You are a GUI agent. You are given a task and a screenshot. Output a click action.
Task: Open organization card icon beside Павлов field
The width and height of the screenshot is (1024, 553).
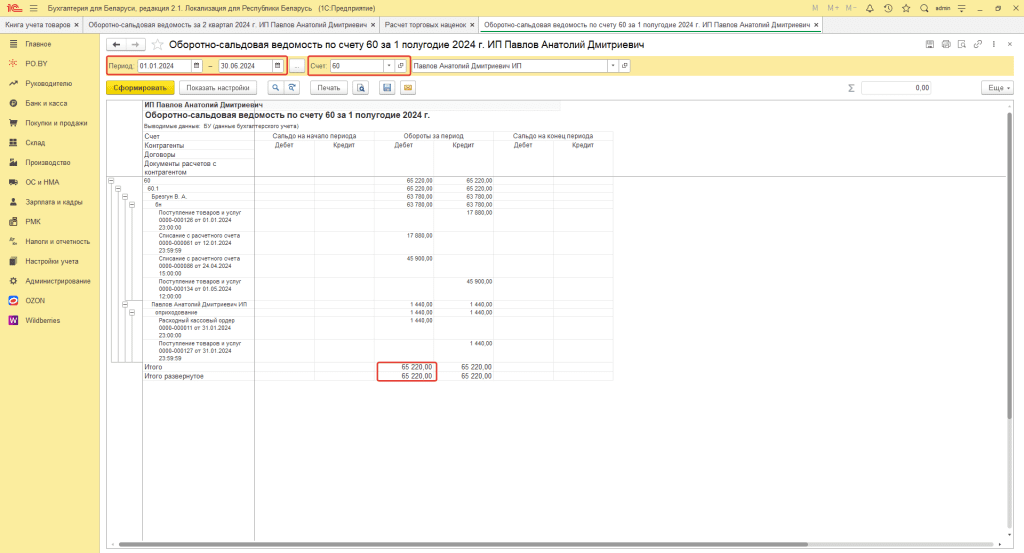click(x=624, y=66)
